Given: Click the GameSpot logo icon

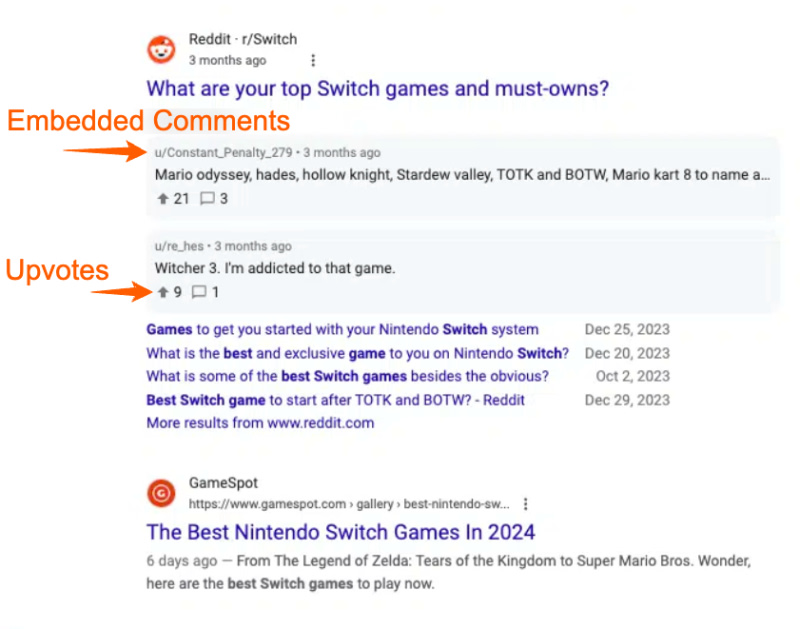Looking at the screenshot, I should click(x=161, y=493).
